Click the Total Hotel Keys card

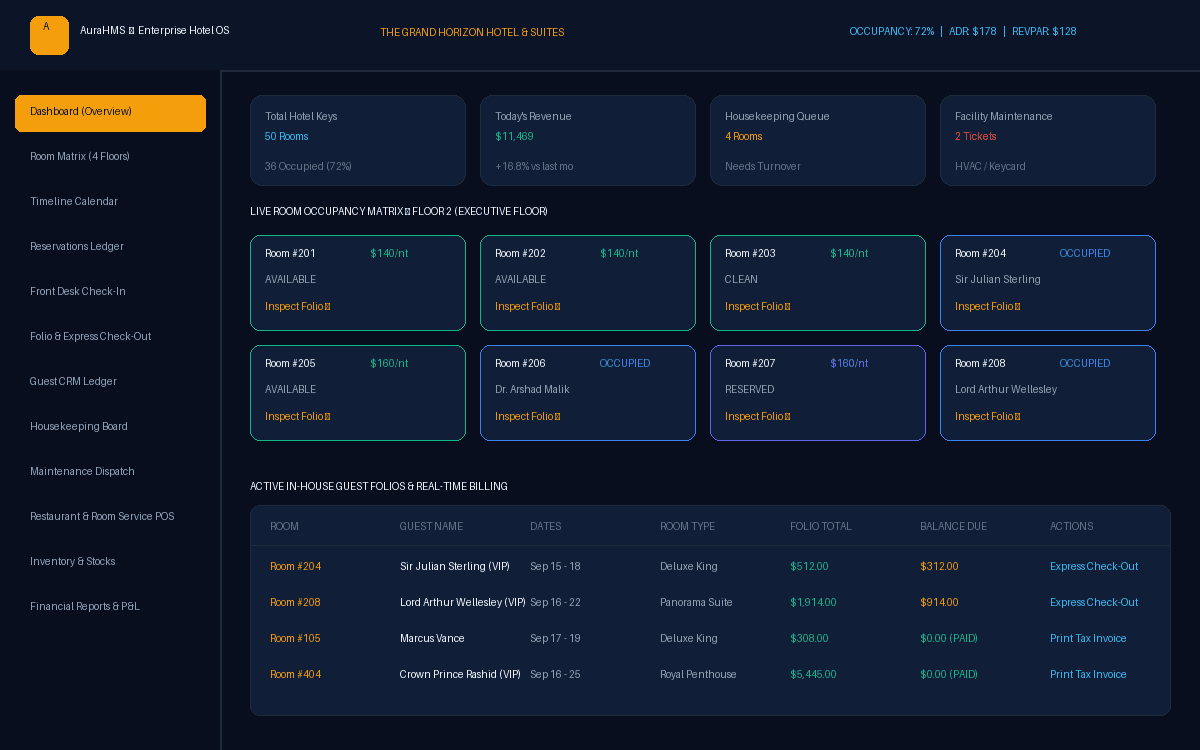[x=358, y=141]
